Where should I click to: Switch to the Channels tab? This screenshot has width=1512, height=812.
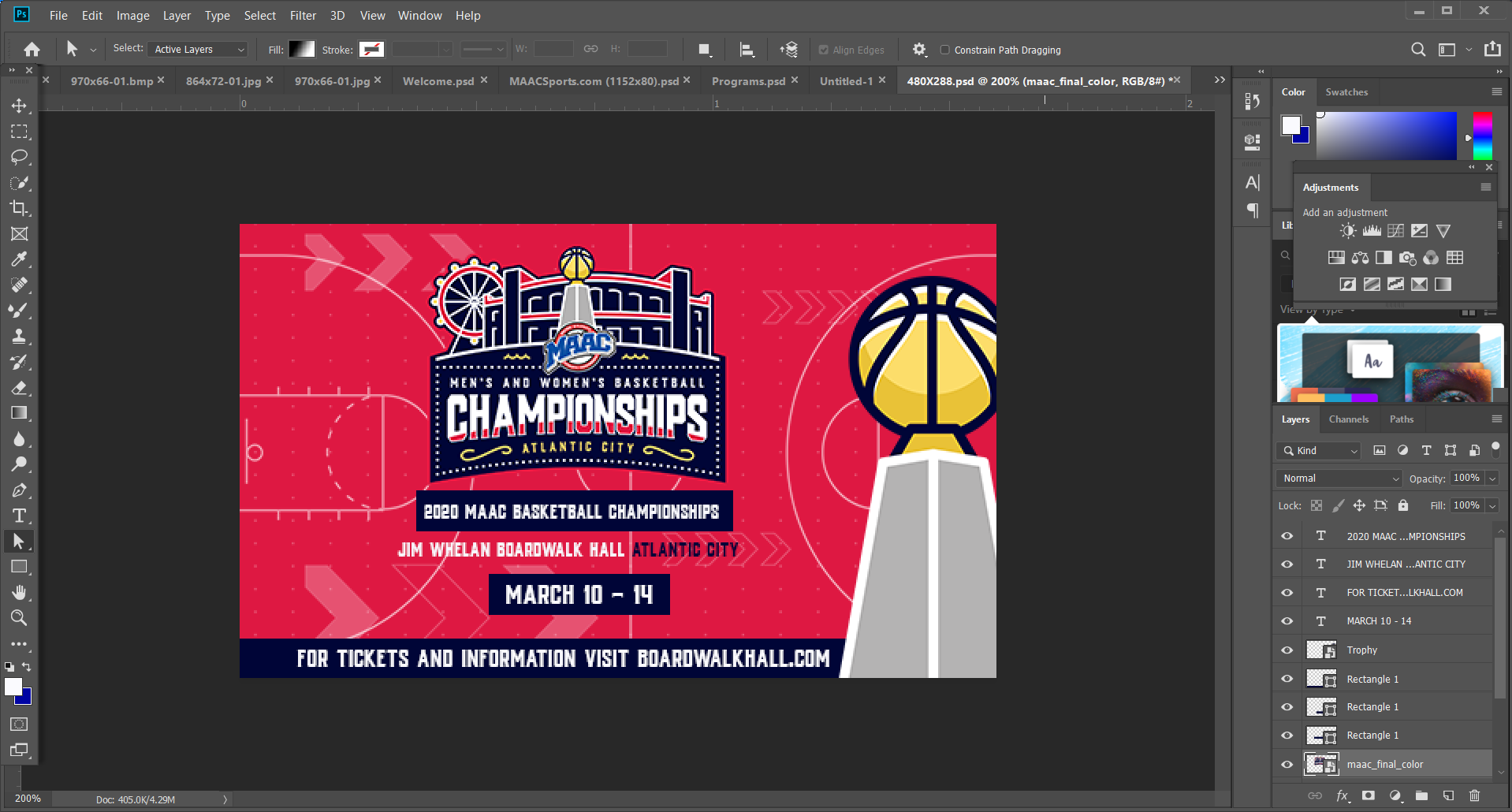click(1348, 419)
